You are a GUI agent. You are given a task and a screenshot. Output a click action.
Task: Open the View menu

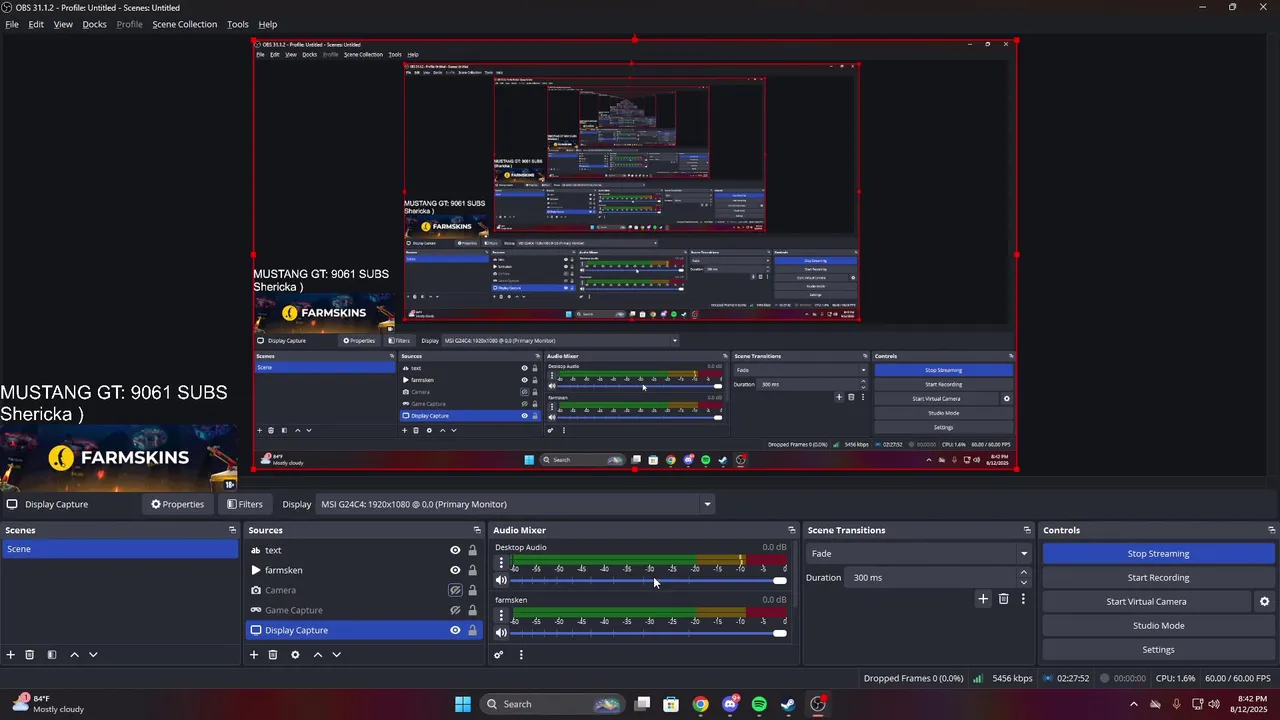63,24
